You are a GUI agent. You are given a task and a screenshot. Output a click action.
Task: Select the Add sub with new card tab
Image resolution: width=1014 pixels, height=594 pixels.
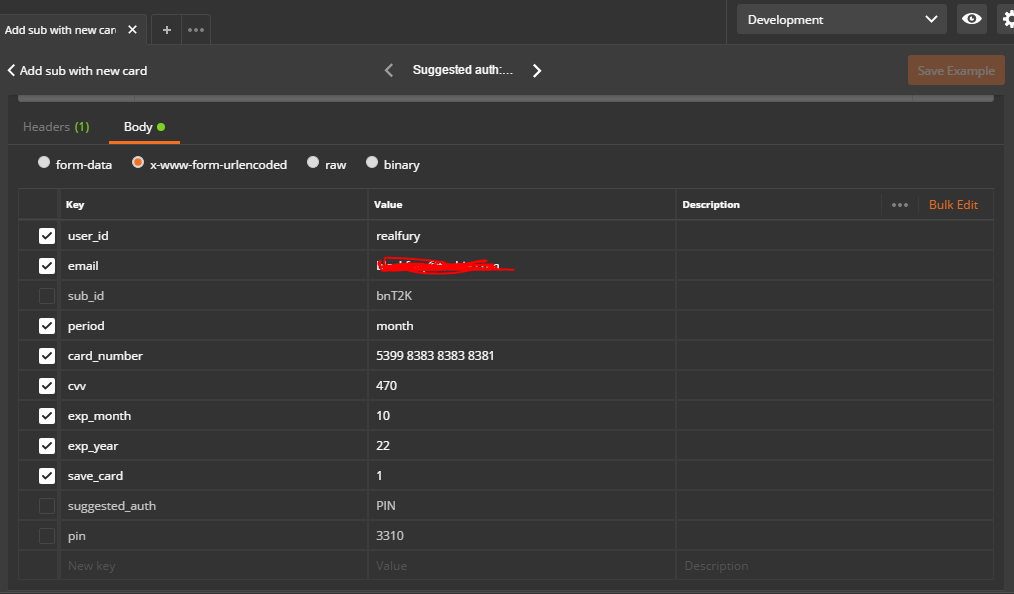pos(60,29)
